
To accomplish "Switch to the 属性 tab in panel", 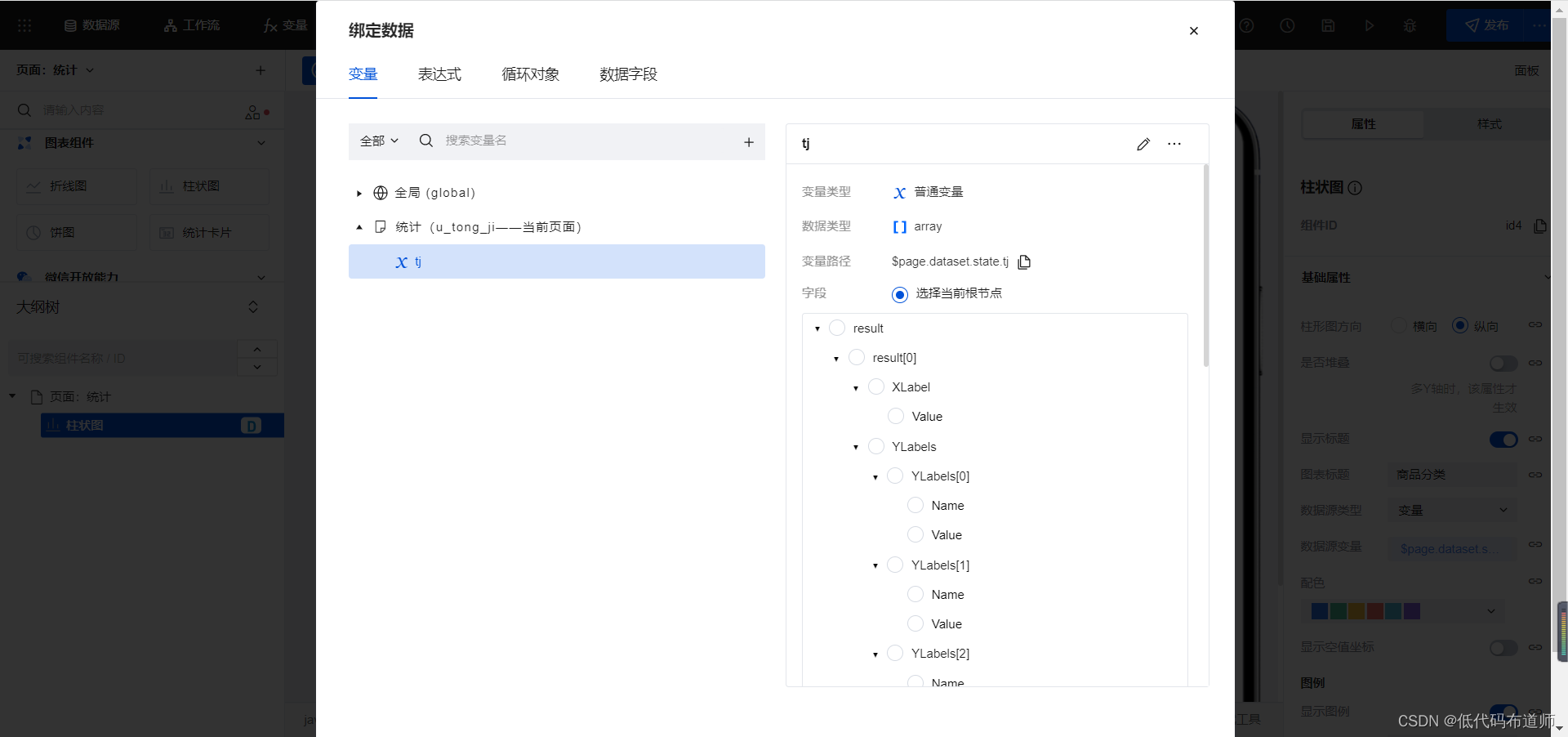I will point(1363,124).
